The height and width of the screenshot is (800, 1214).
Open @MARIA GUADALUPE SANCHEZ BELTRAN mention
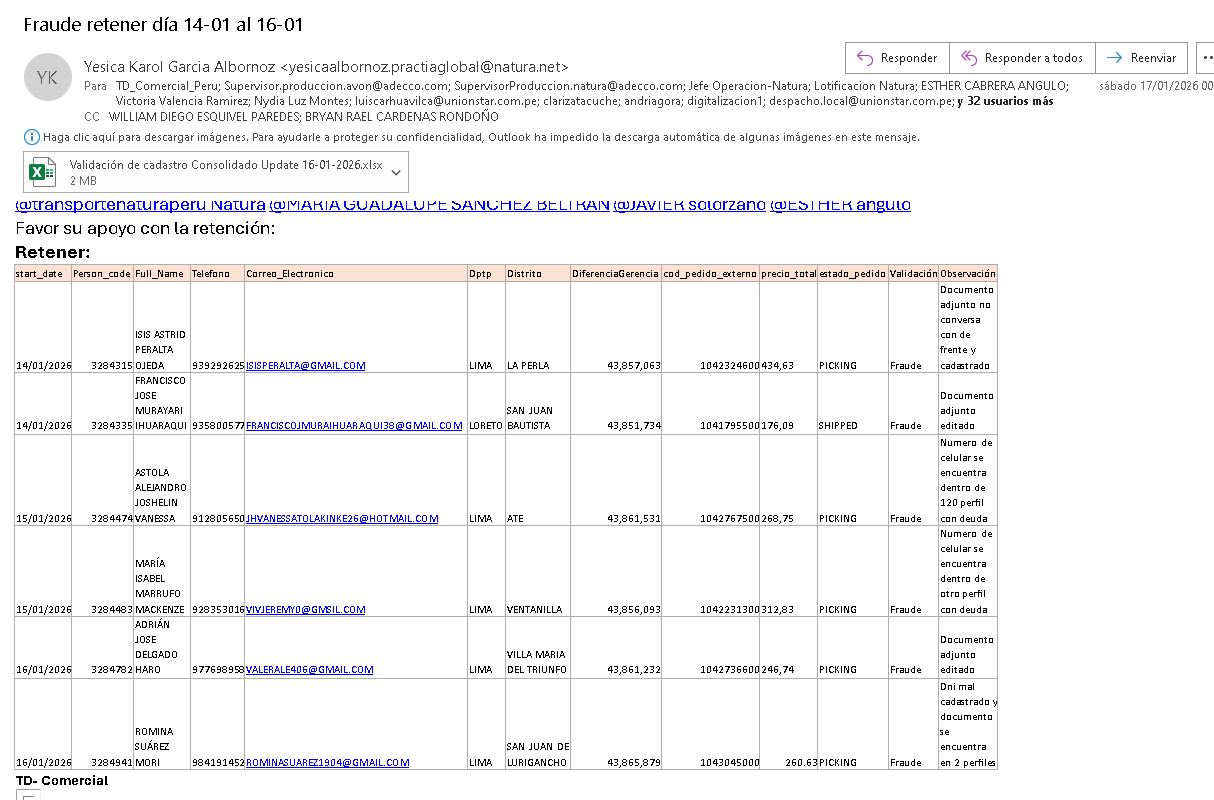click(439, 205)
